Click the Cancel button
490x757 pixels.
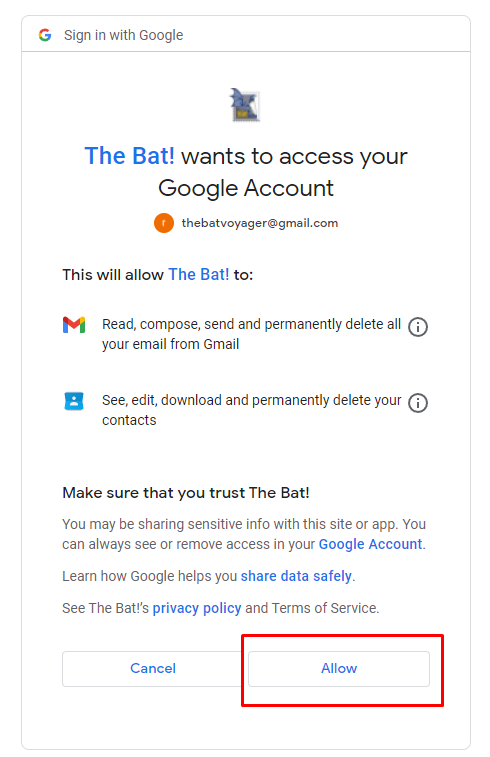tap(153, 669)
